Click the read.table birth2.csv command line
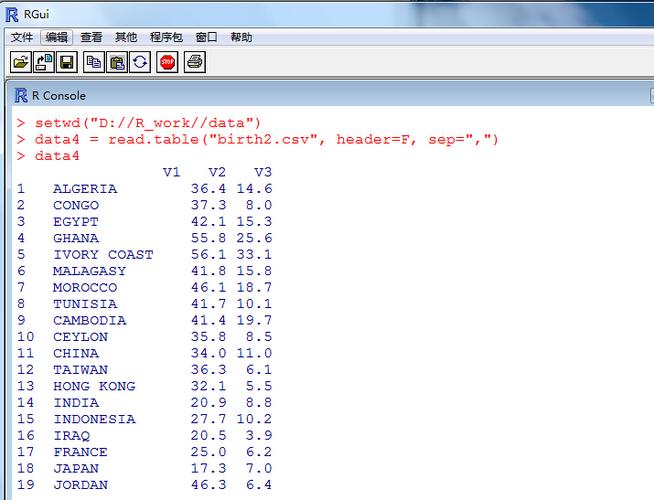654x500 pixels. tap(257, 139)
